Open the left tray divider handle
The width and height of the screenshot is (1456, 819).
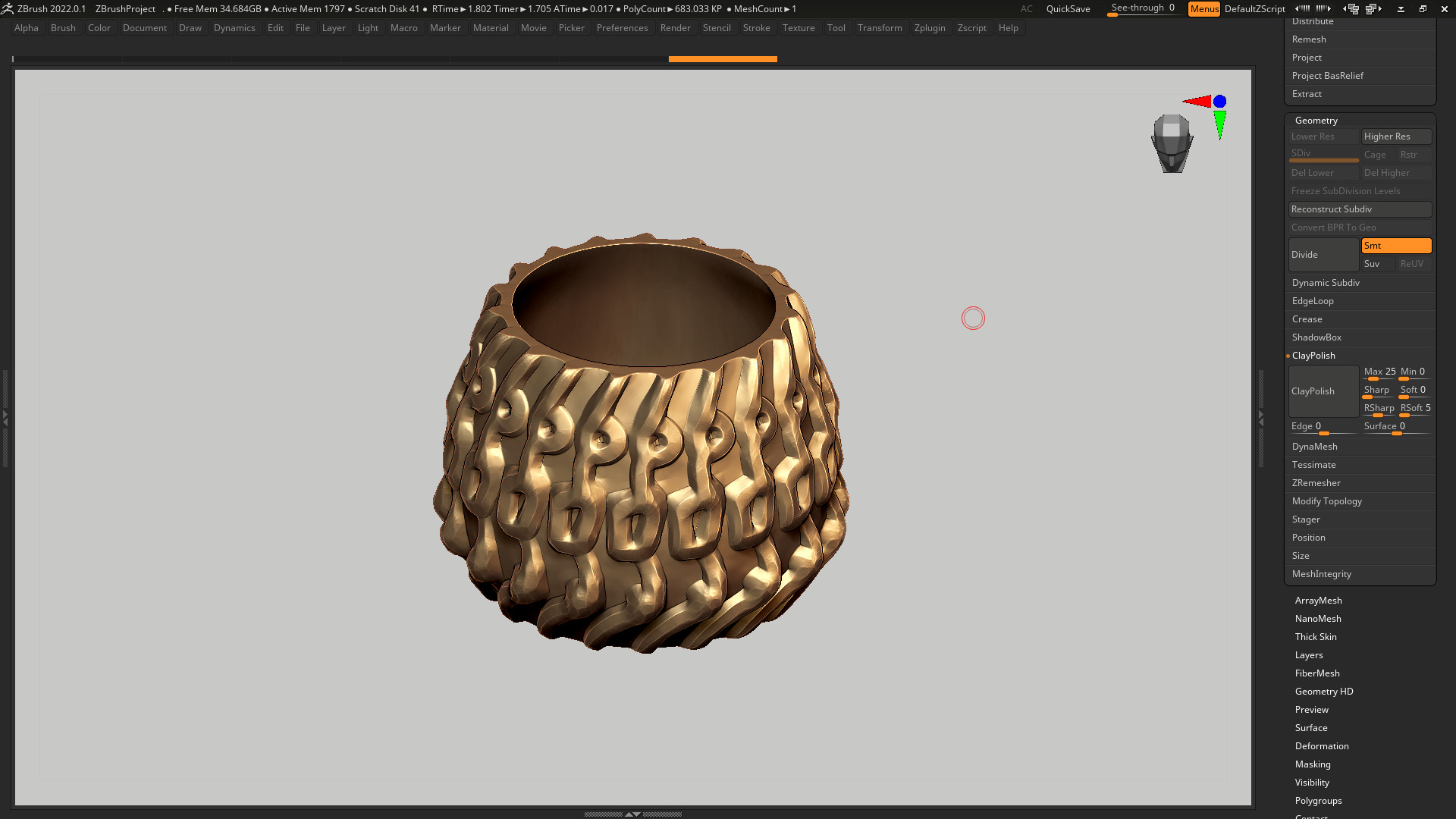5,418
